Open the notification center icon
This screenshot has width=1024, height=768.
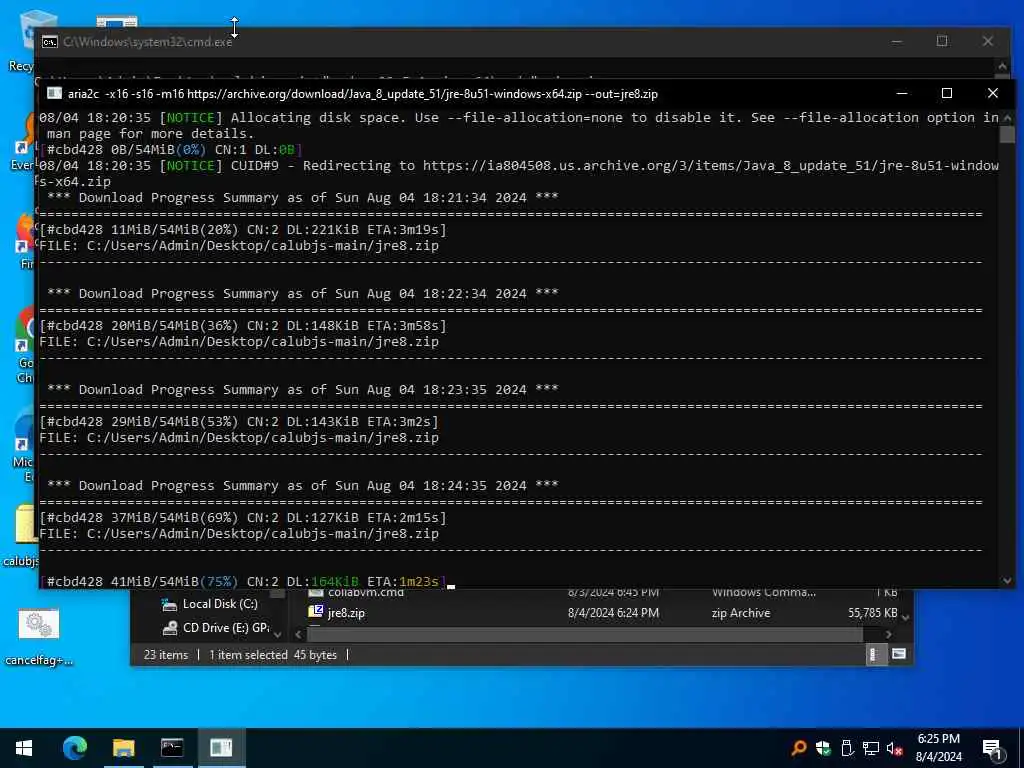pos(993,749)
